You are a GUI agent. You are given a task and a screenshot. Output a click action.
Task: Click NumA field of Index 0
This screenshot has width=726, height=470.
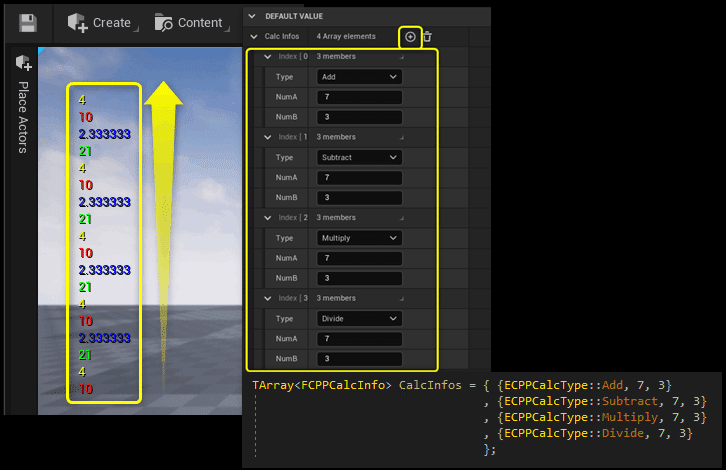click(x=359, y=97)
